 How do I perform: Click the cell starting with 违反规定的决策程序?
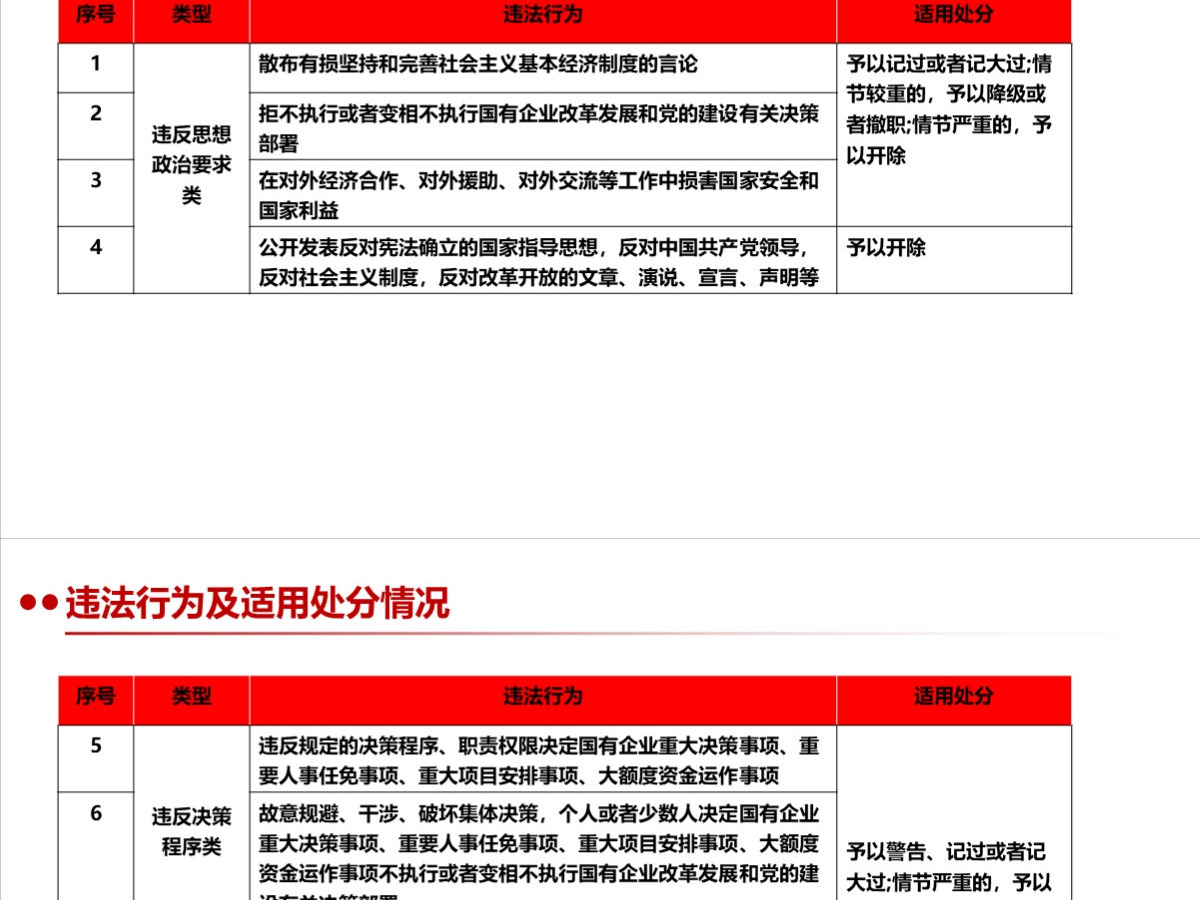click(x=543, y=759)
